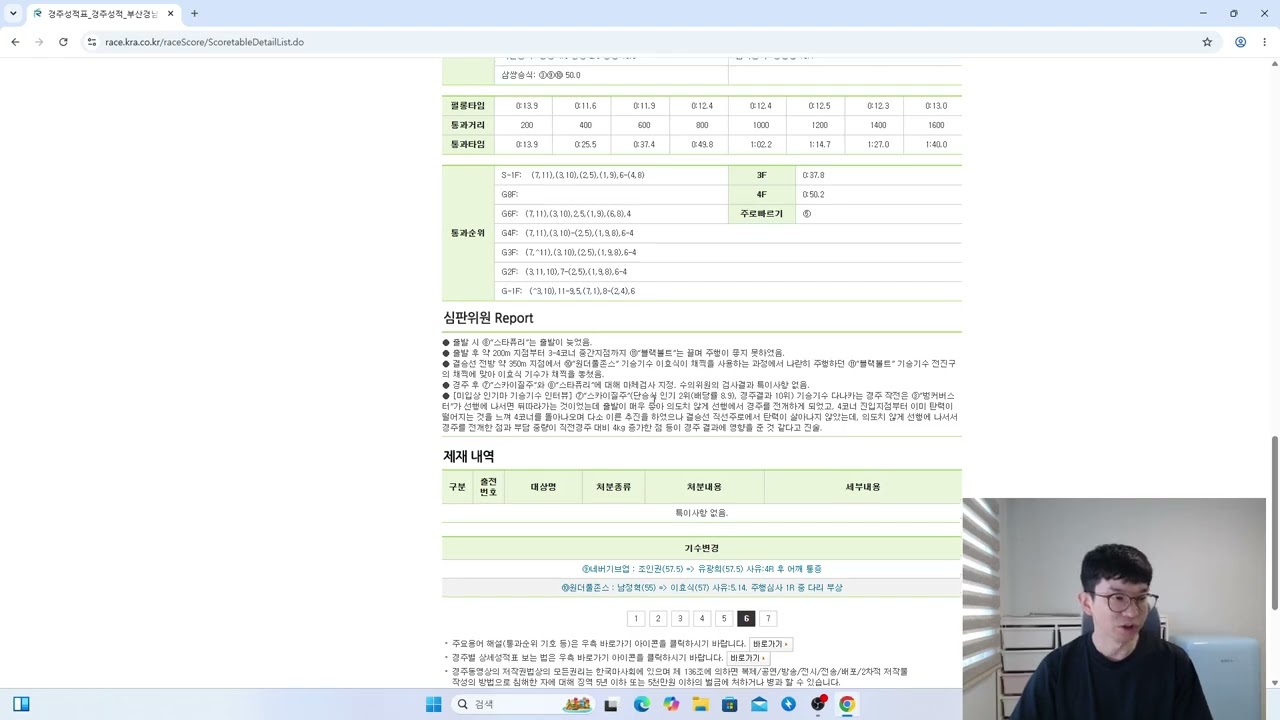
Task: Go to results page 5
Action: (724, 619)
